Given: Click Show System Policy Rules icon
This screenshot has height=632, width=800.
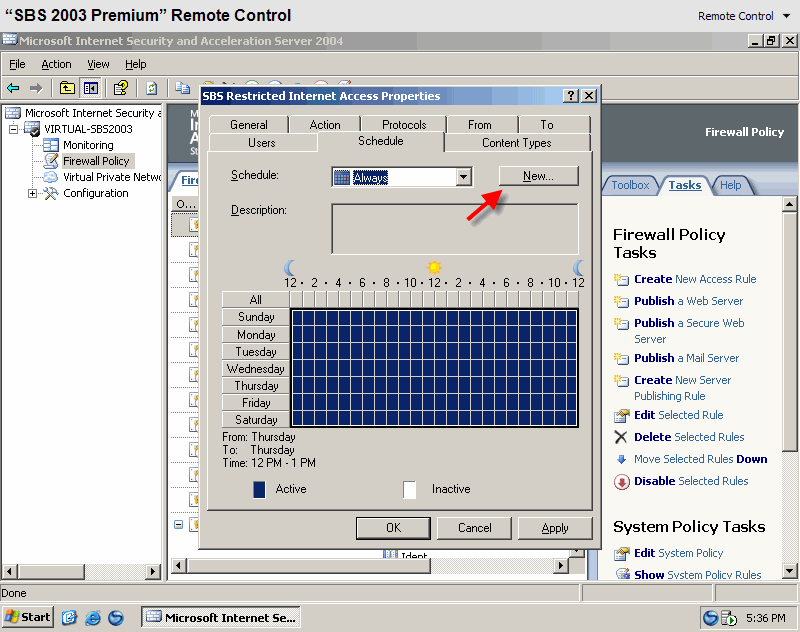Looking at the screenshot, I should pos(622,574).
